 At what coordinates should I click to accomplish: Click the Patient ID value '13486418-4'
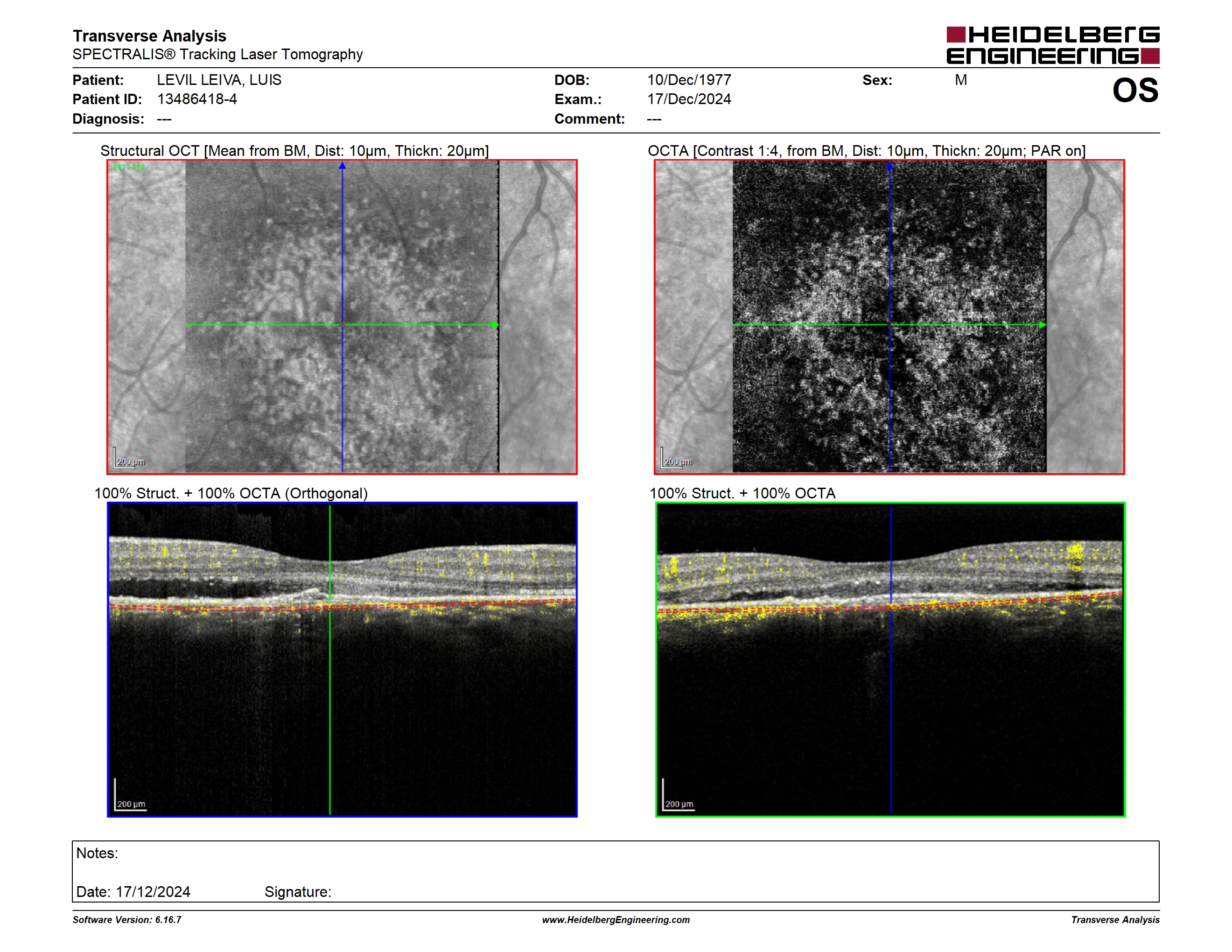click(x=197, y=99)
